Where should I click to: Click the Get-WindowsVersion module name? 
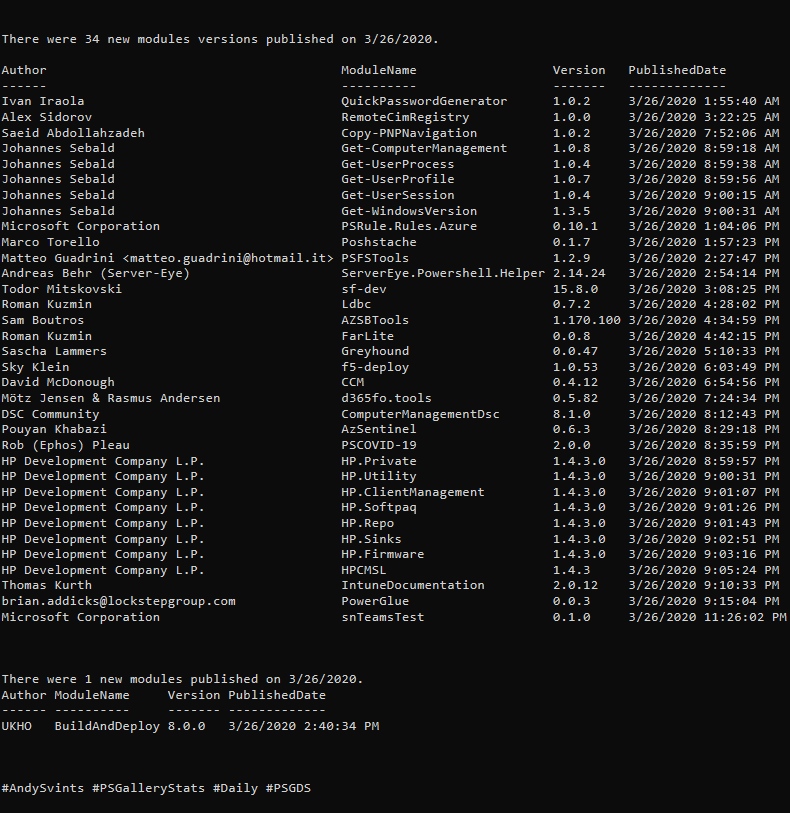(409, 211)
